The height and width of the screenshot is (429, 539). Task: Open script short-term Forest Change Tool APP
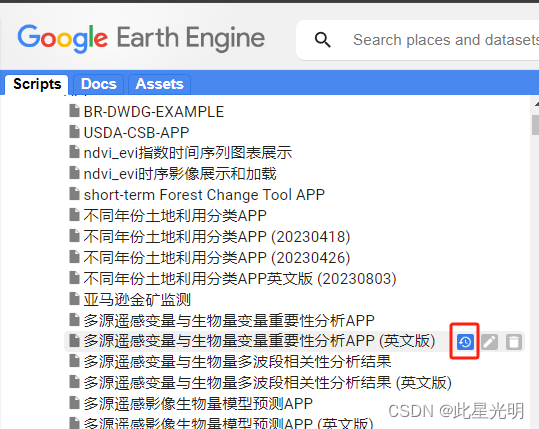point(204,195)
